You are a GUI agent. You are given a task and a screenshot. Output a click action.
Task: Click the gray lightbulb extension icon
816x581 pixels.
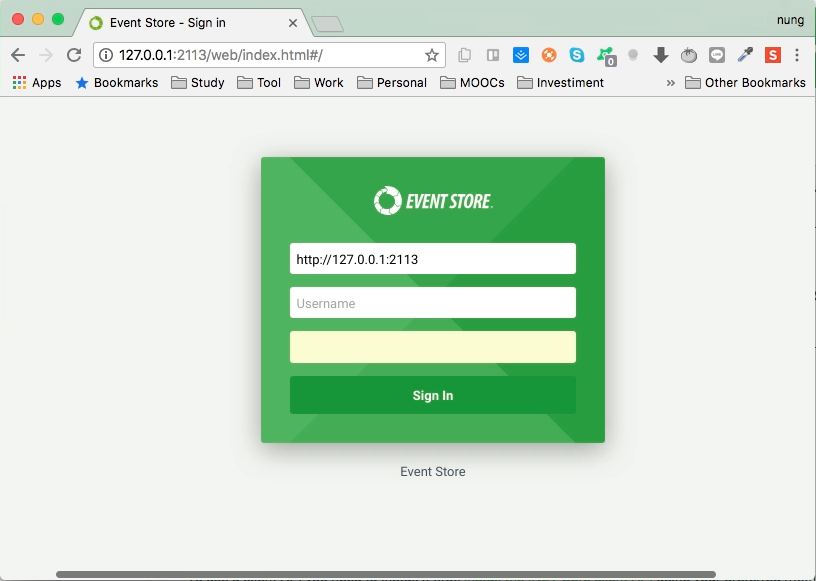(x=633, y=55)
